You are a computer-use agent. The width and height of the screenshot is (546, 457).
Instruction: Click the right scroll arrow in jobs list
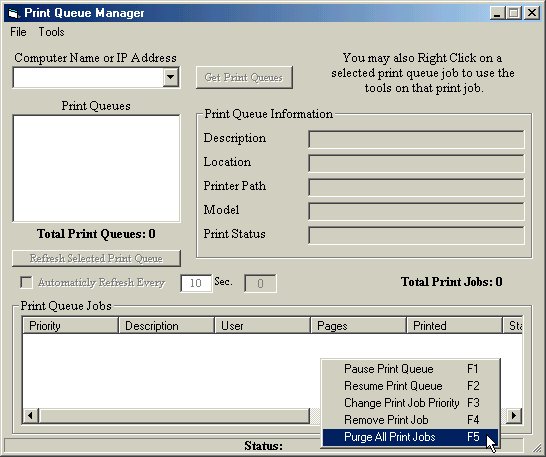pos(514,415)
